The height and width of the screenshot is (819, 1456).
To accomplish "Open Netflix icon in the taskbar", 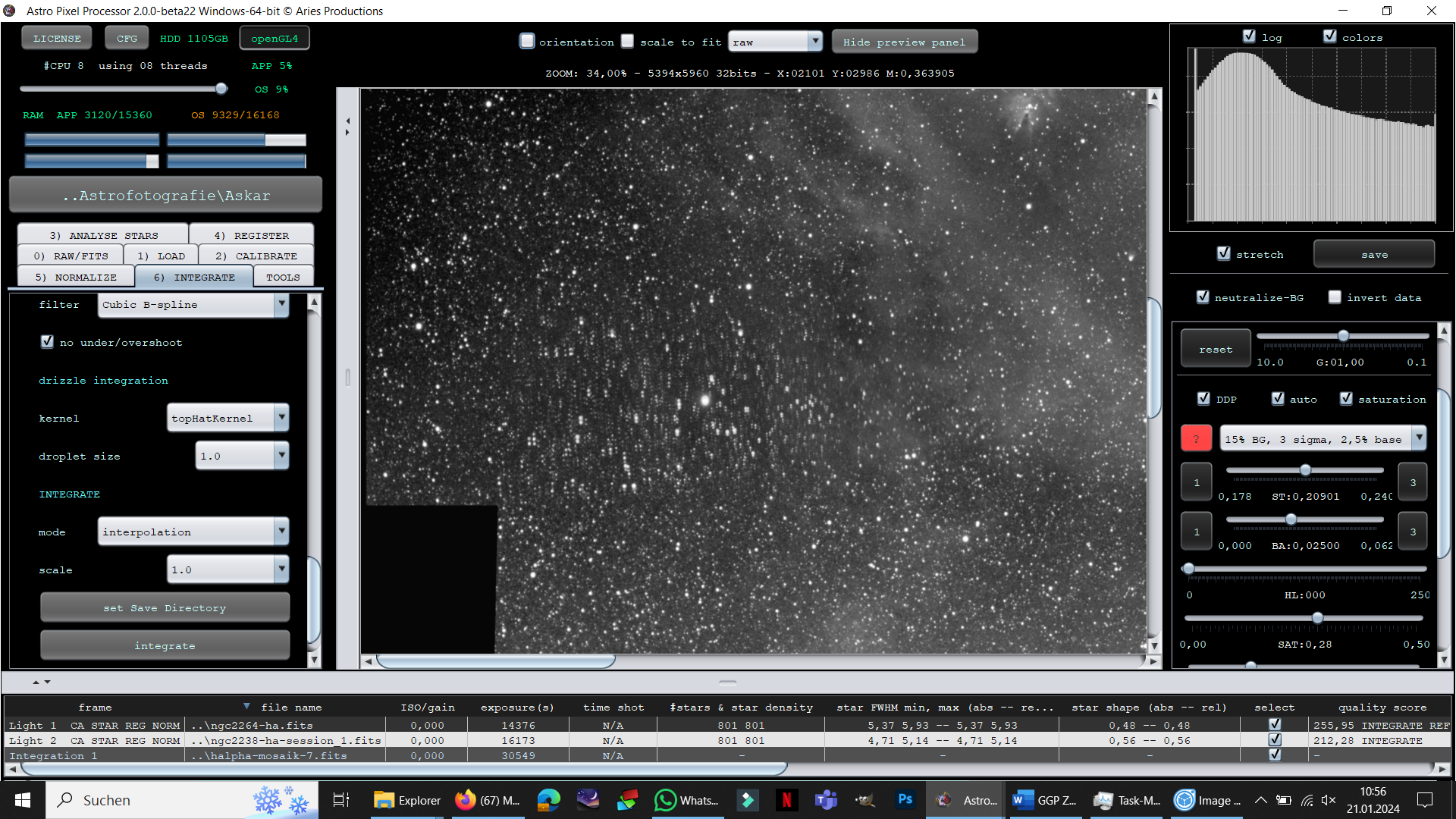I will pyautogui.click(x=786, y=799).
